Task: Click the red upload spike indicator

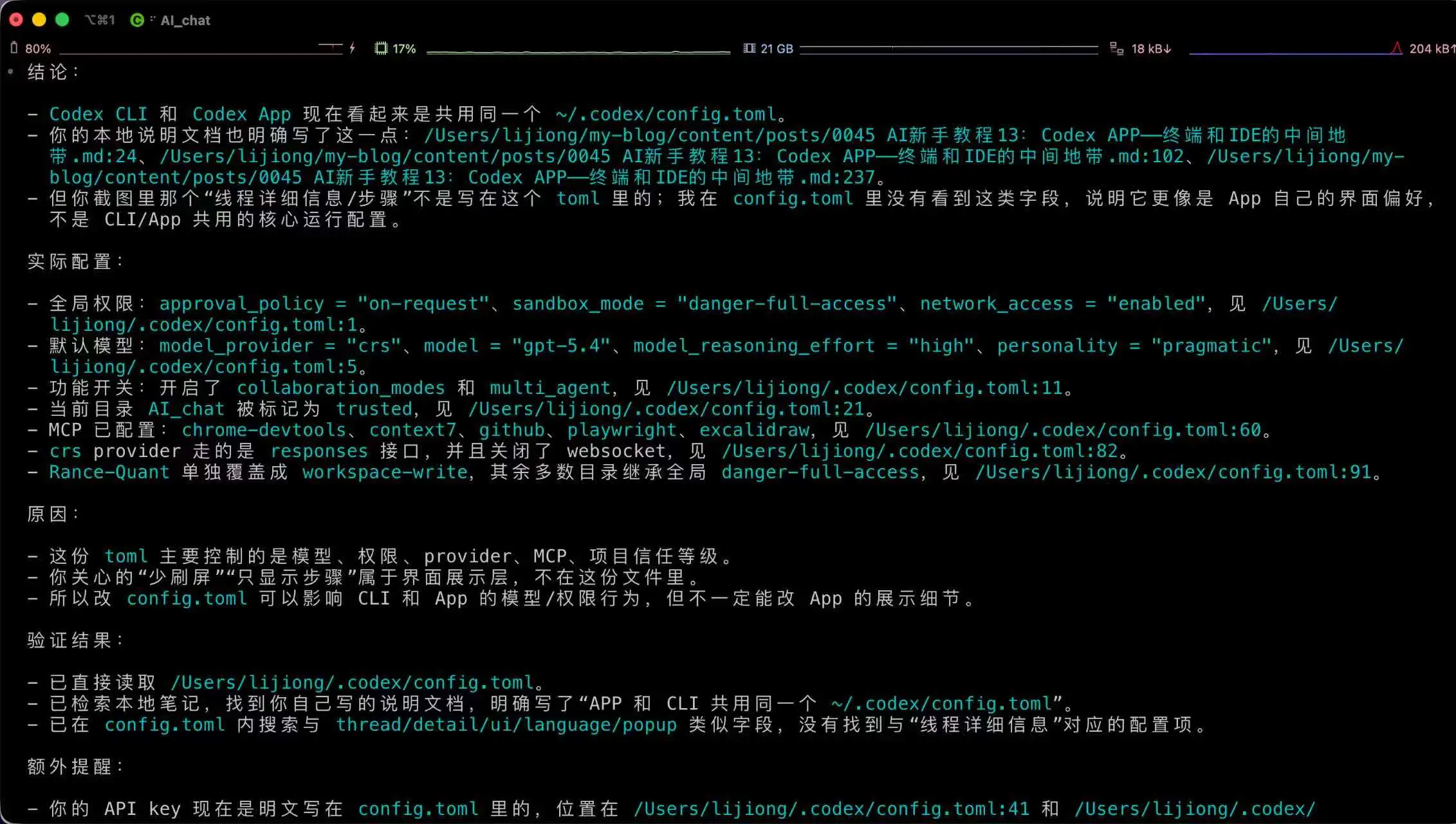Action: point(1396,48)
